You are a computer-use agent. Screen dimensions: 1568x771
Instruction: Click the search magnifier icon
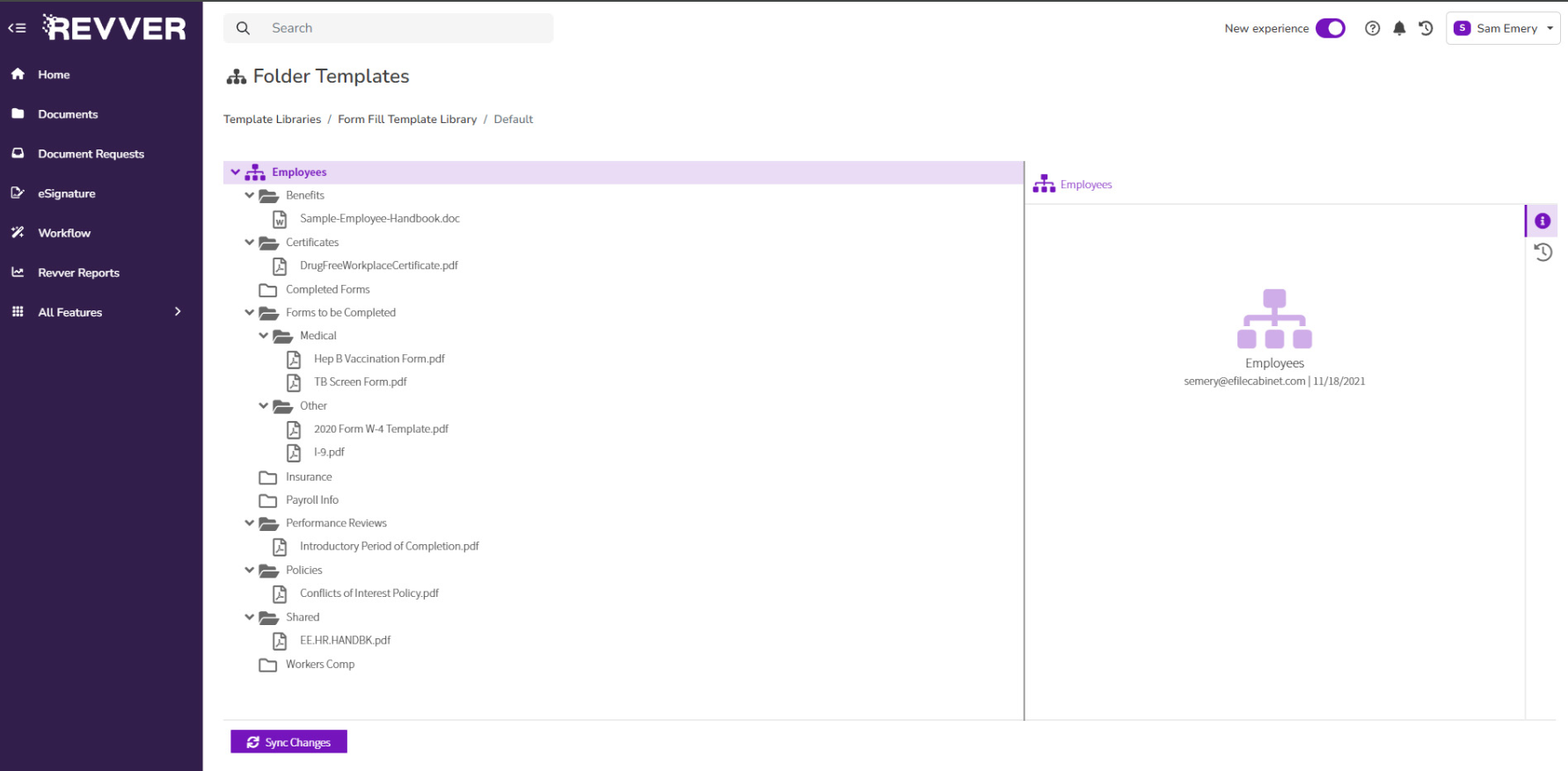[x=244, y=28]
